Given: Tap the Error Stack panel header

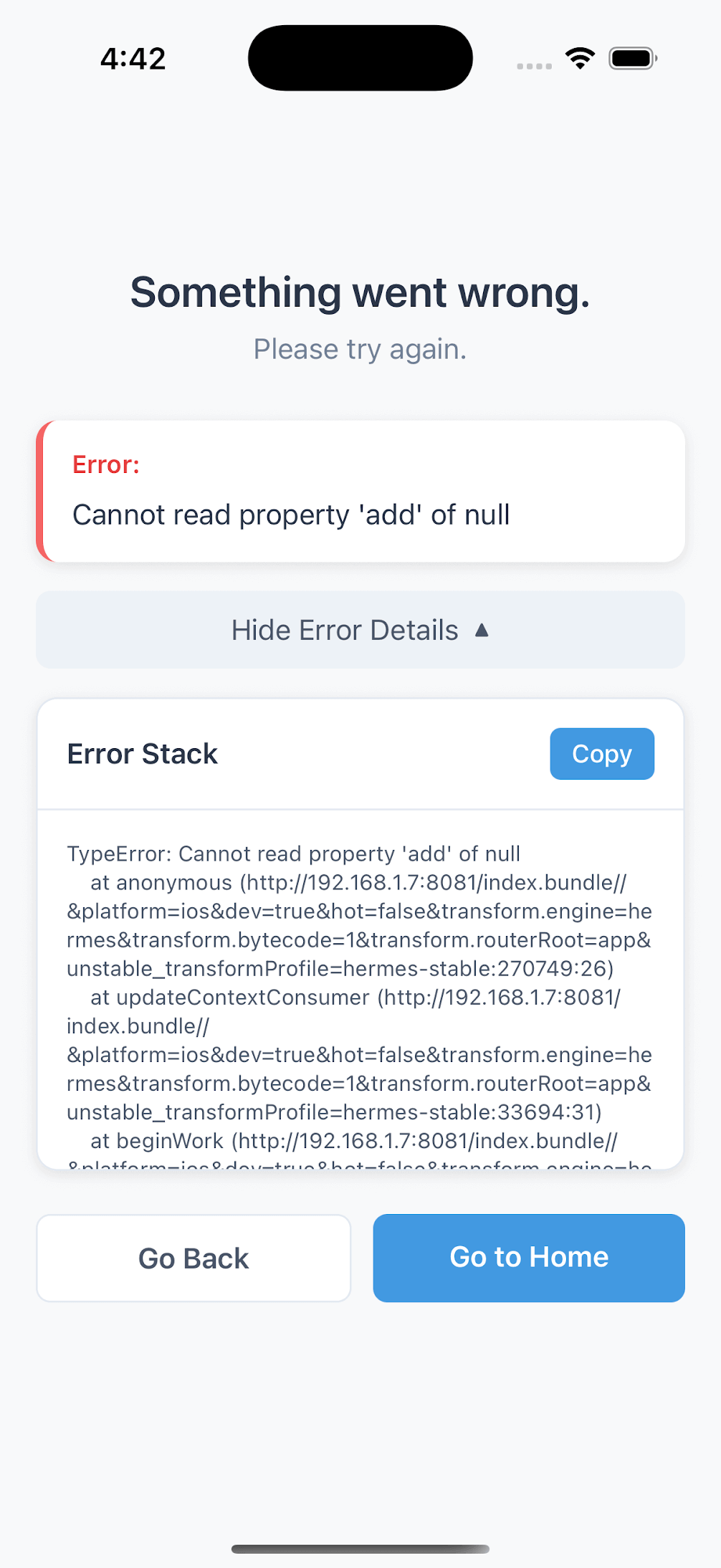Looking at the screenshot, I should [142, 753].
